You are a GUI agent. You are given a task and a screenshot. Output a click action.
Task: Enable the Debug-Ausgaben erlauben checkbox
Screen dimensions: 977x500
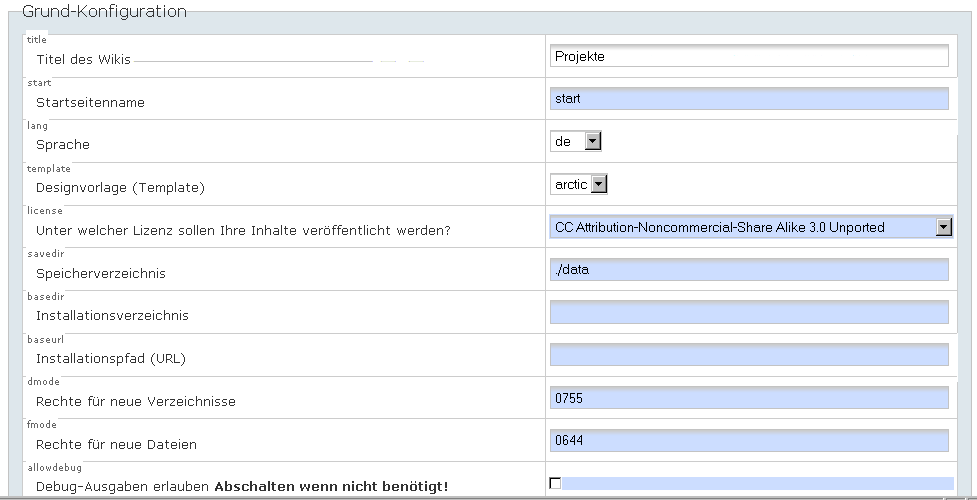click(555, 484)
